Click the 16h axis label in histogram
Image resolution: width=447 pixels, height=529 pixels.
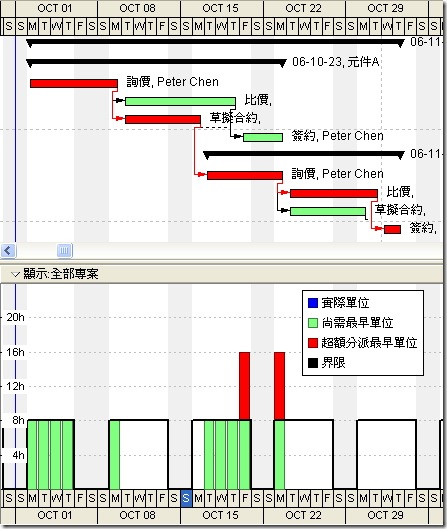pos(16,352)
